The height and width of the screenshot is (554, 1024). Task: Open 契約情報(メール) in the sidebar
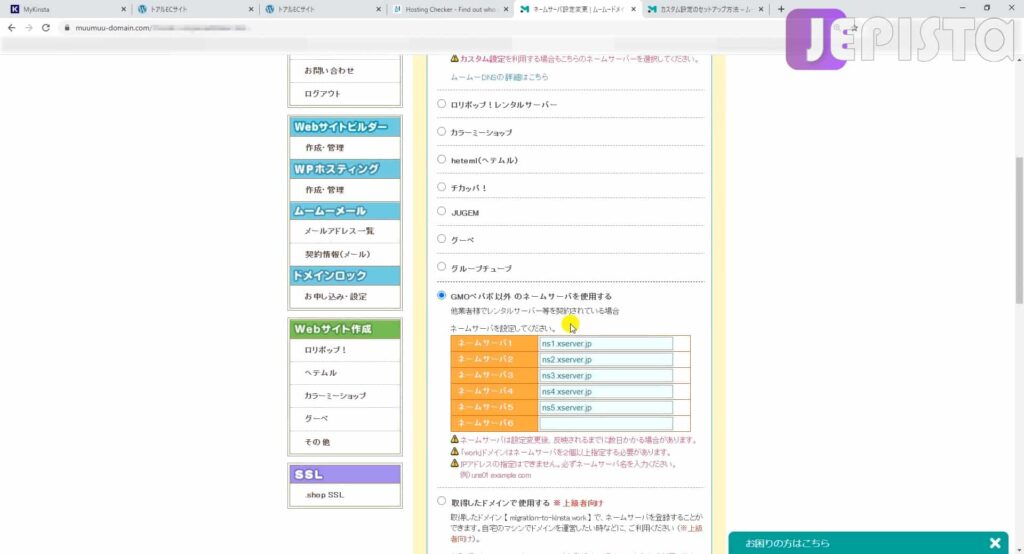pos(338,255)
